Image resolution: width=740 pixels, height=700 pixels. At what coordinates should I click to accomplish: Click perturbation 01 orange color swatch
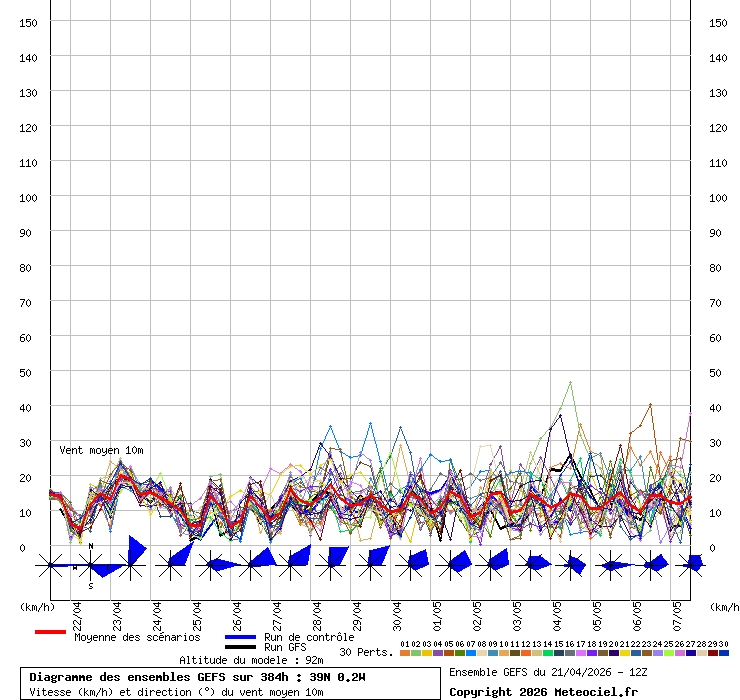point(404,653)
